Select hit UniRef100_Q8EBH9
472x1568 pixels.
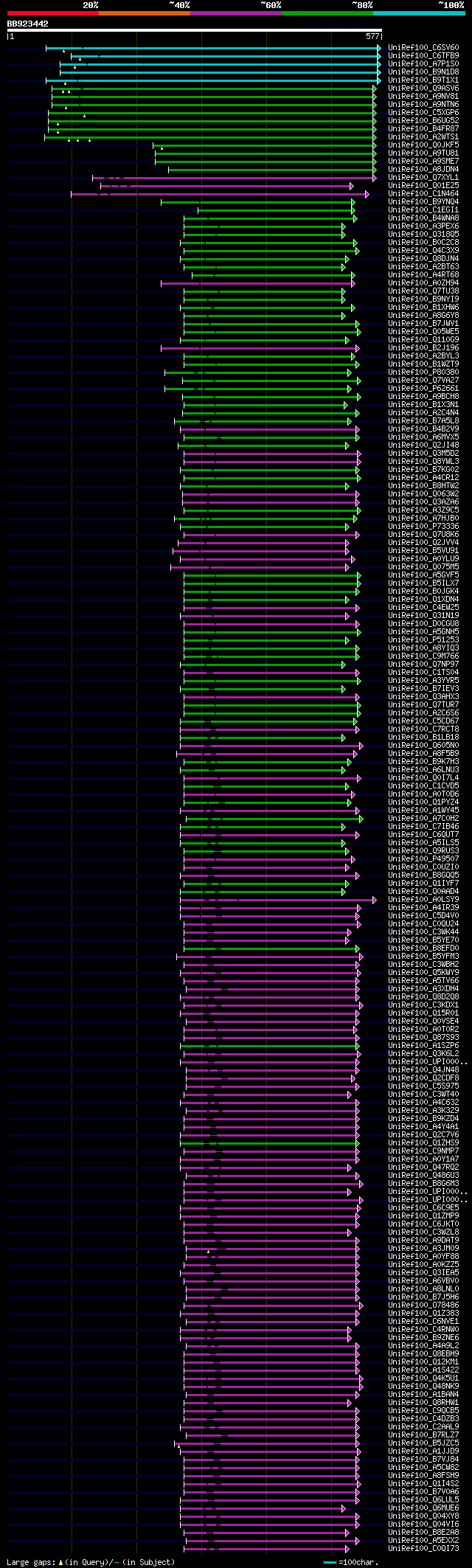tap(423, 1354)
